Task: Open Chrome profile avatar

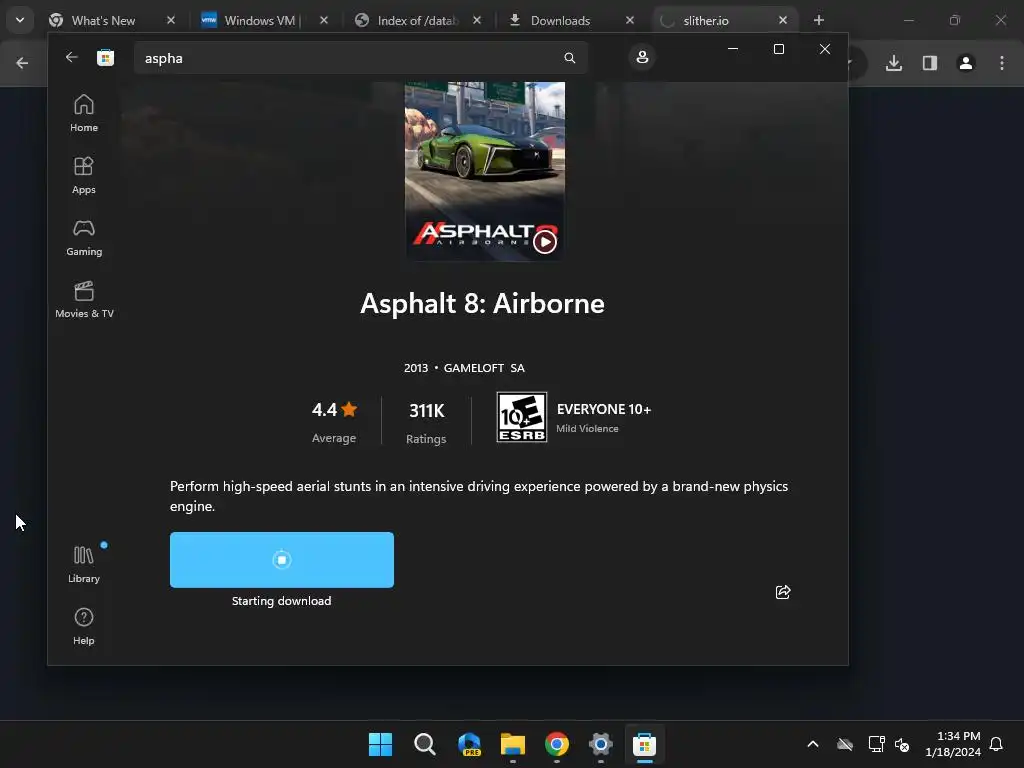Action: pos(965,63)
